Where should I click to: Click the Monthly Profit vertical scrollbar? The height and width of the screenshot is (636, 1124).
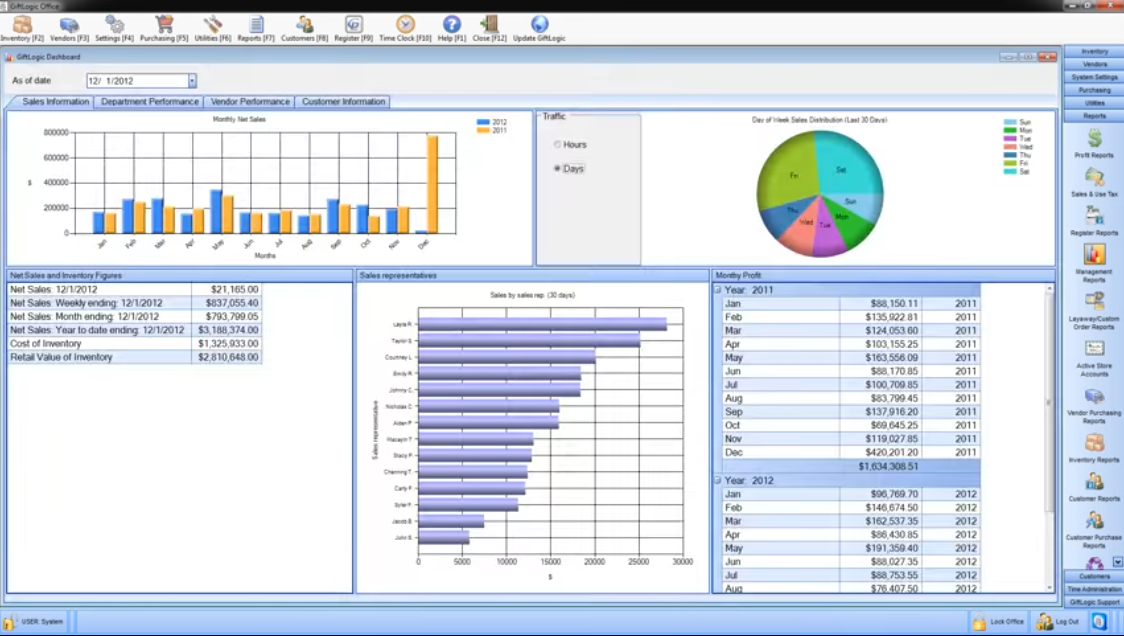tap(1049, 402)
